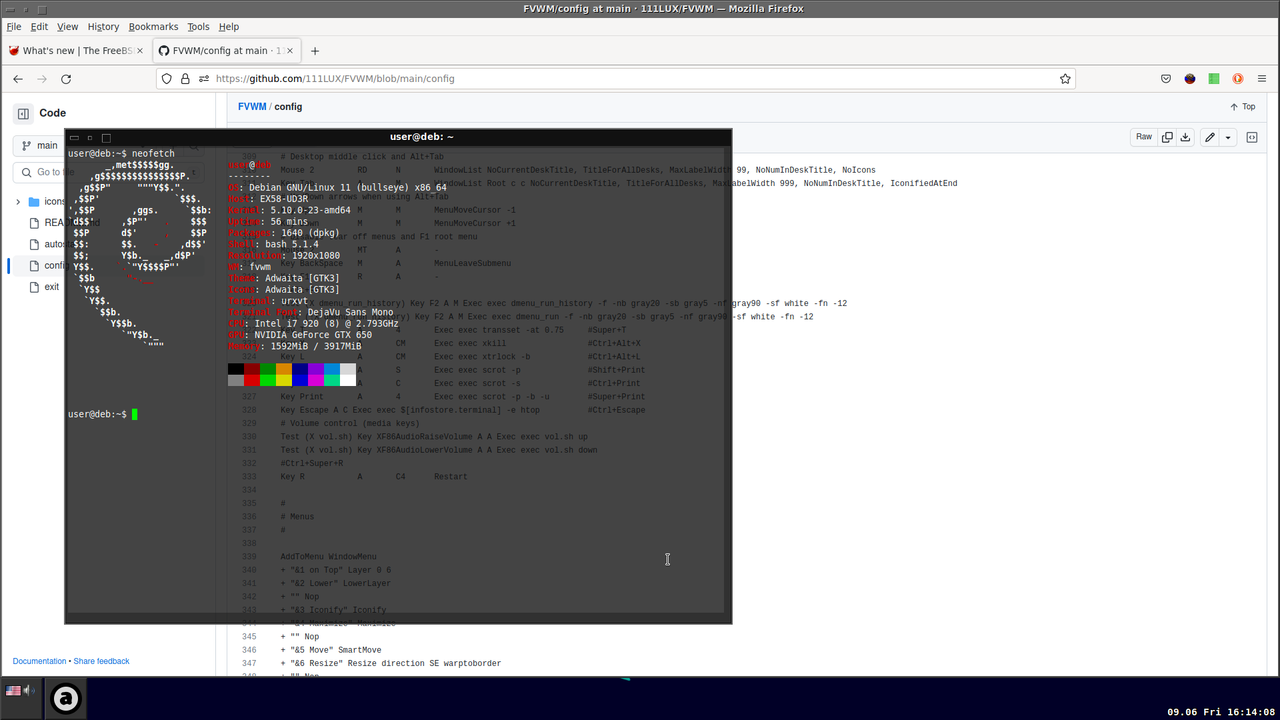1280x720 pixels.
Task: Open the Tools menu
Action: tap(198, 27)
